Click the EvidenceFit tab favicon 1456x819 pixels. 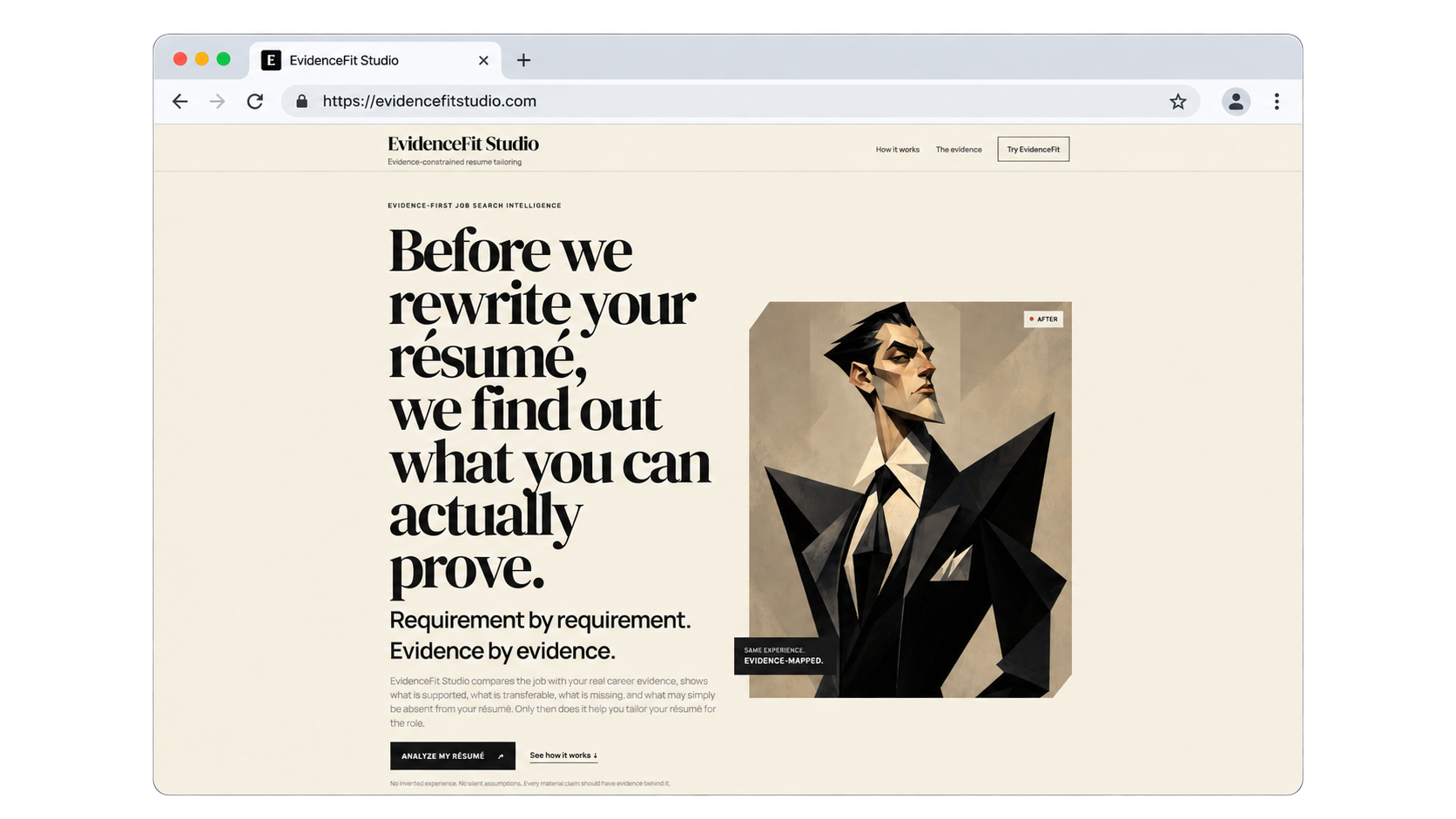pos(271,60)
